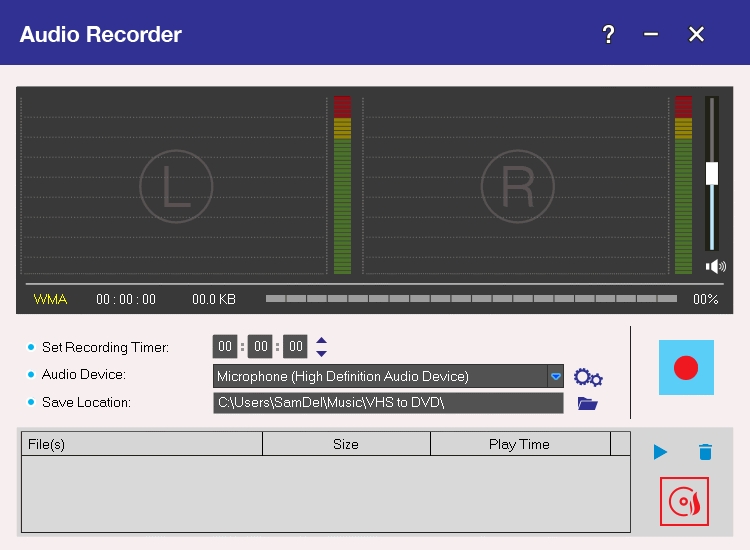Decrease timer with the down arrow
Viewport: 750px width, 550px height.
coord(321,354)
